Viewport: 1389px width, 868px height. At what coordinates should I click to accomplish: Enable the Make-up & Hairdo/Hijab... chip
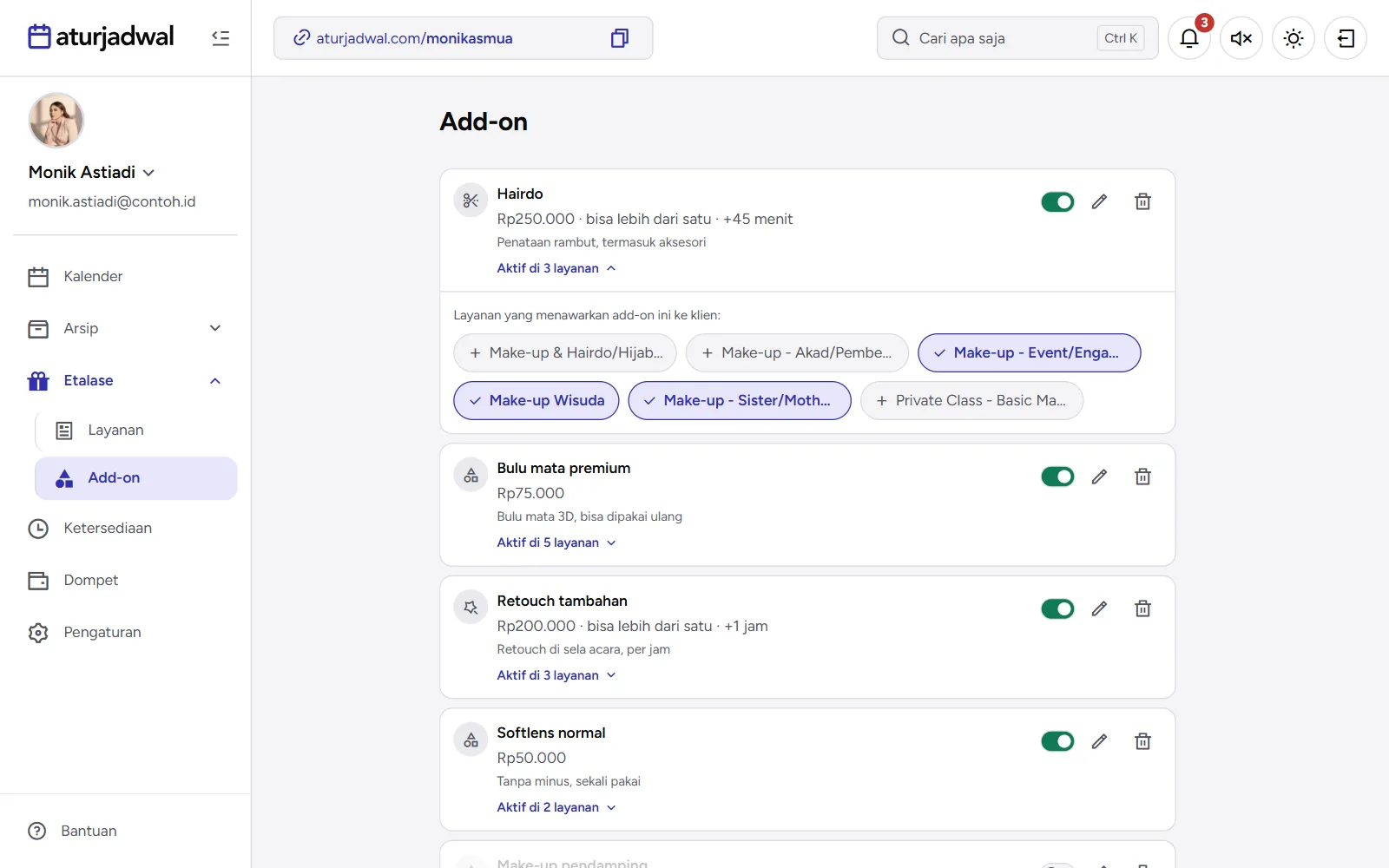point(565,352)
